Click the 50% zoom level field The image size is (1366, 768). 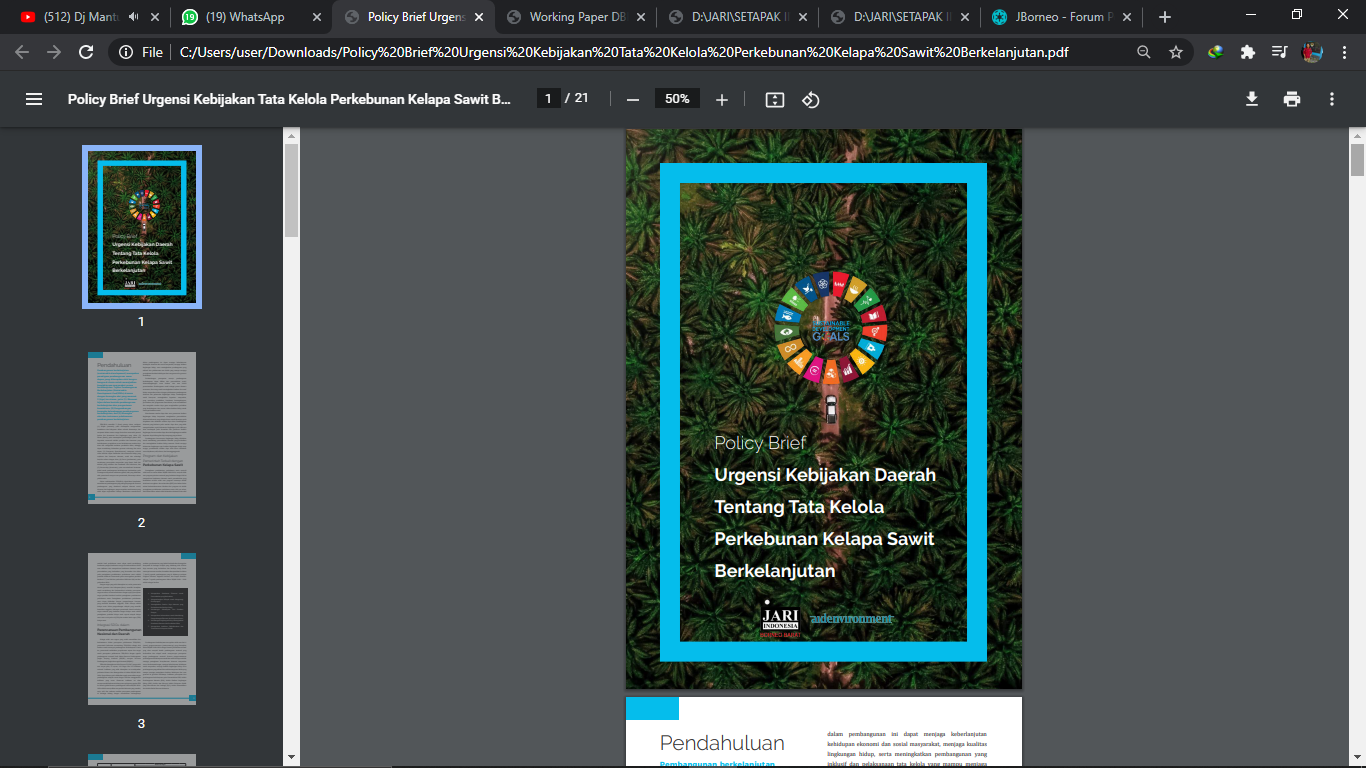[x=677, y=98]
